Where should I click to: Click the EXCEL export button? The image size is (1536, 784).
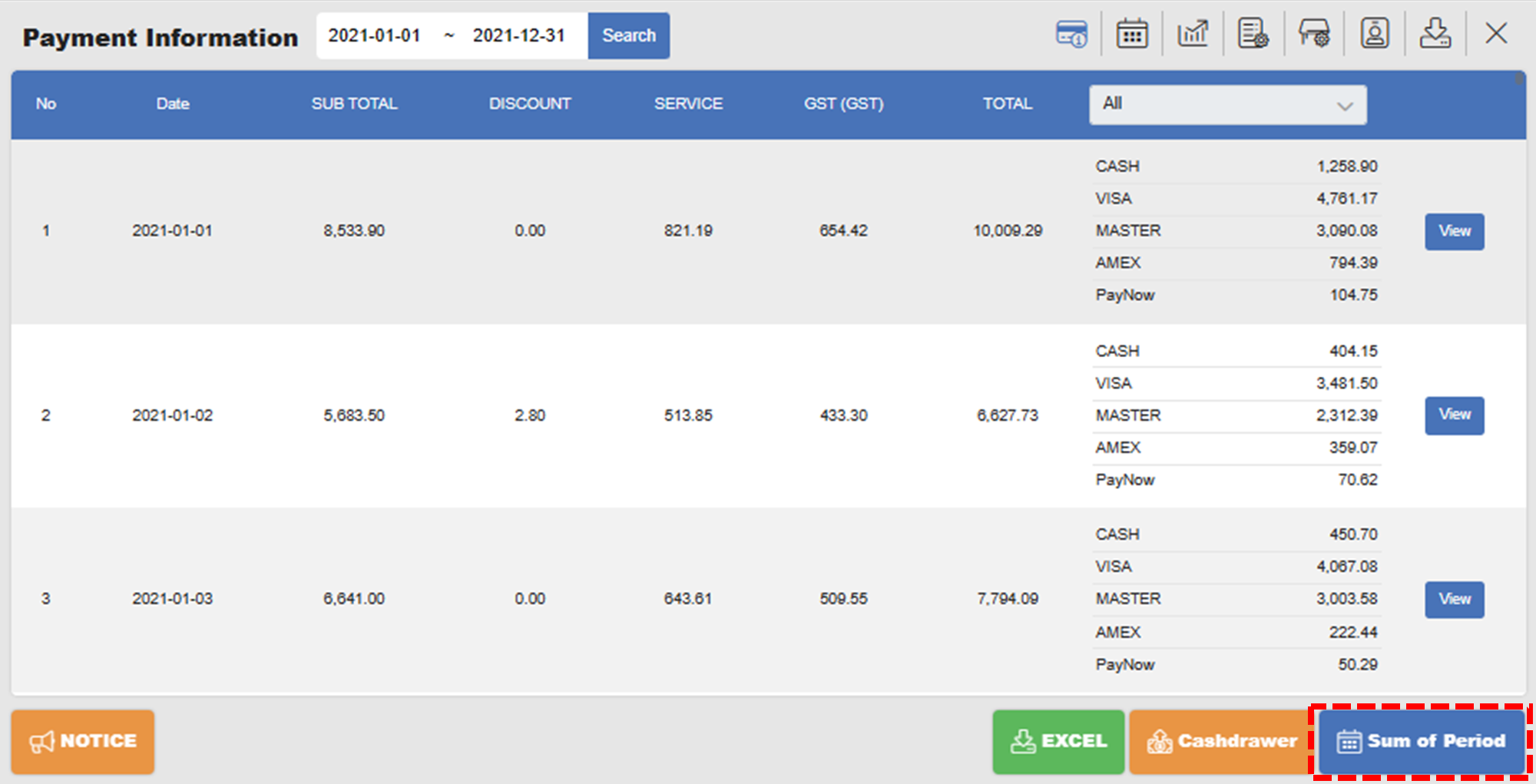tap(1058, 741)
